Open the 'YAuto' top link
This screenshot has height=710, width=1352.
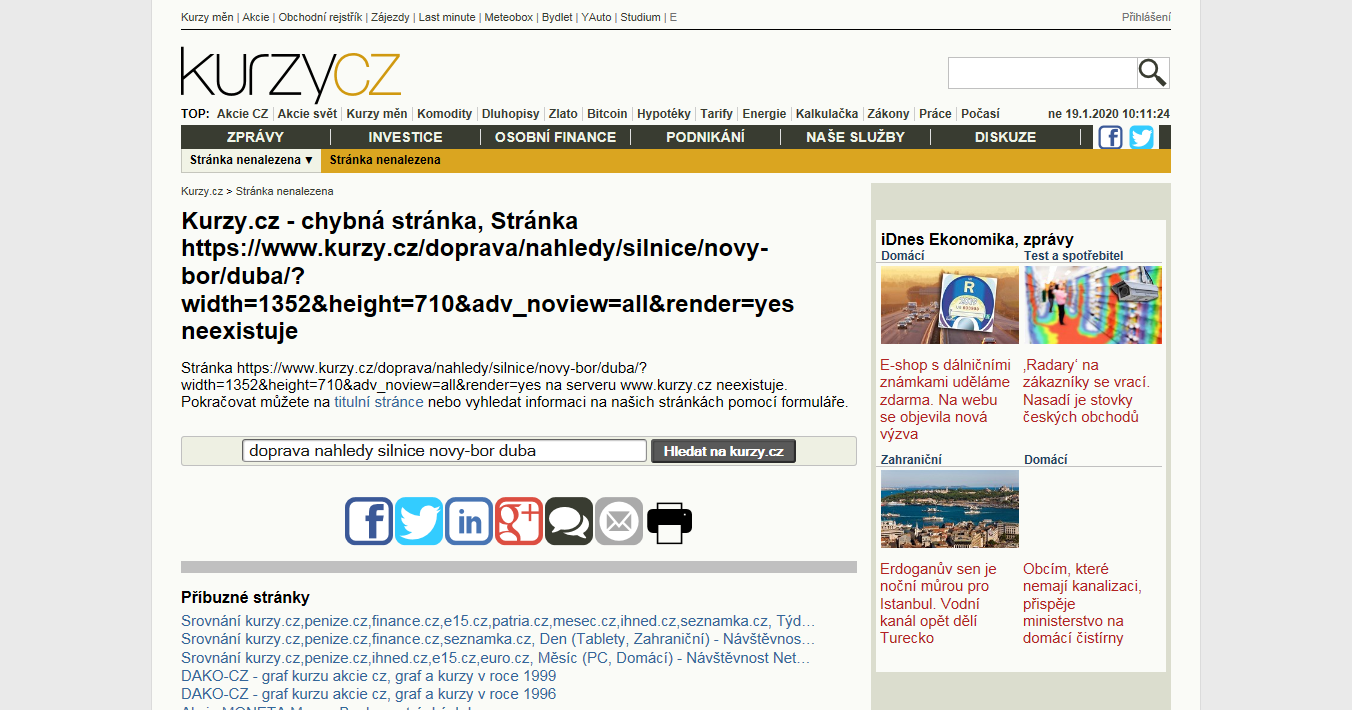[x=596, y=17]
